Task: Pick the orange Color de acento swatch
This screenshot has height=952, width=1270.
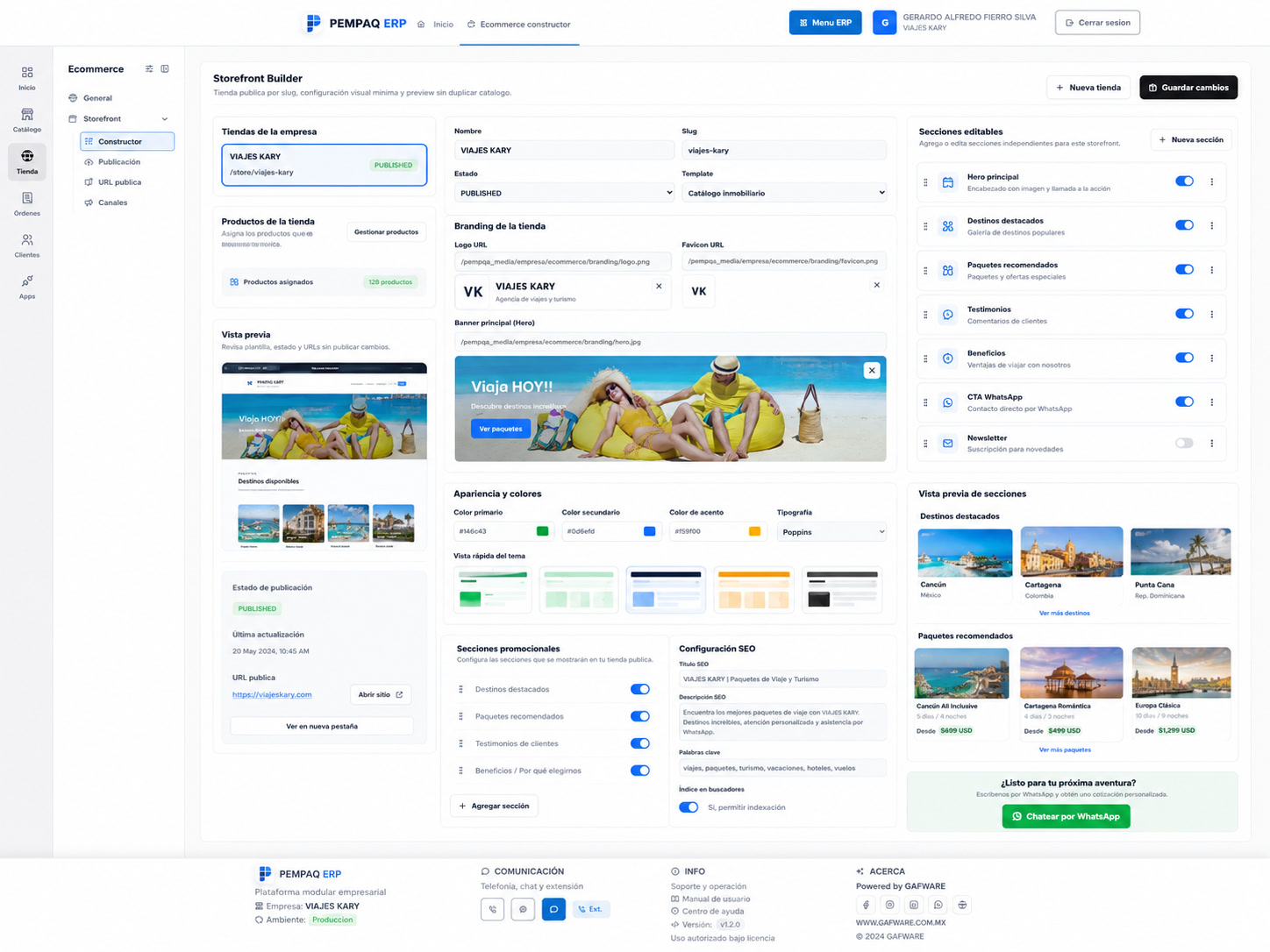Action: pos(754,531)
